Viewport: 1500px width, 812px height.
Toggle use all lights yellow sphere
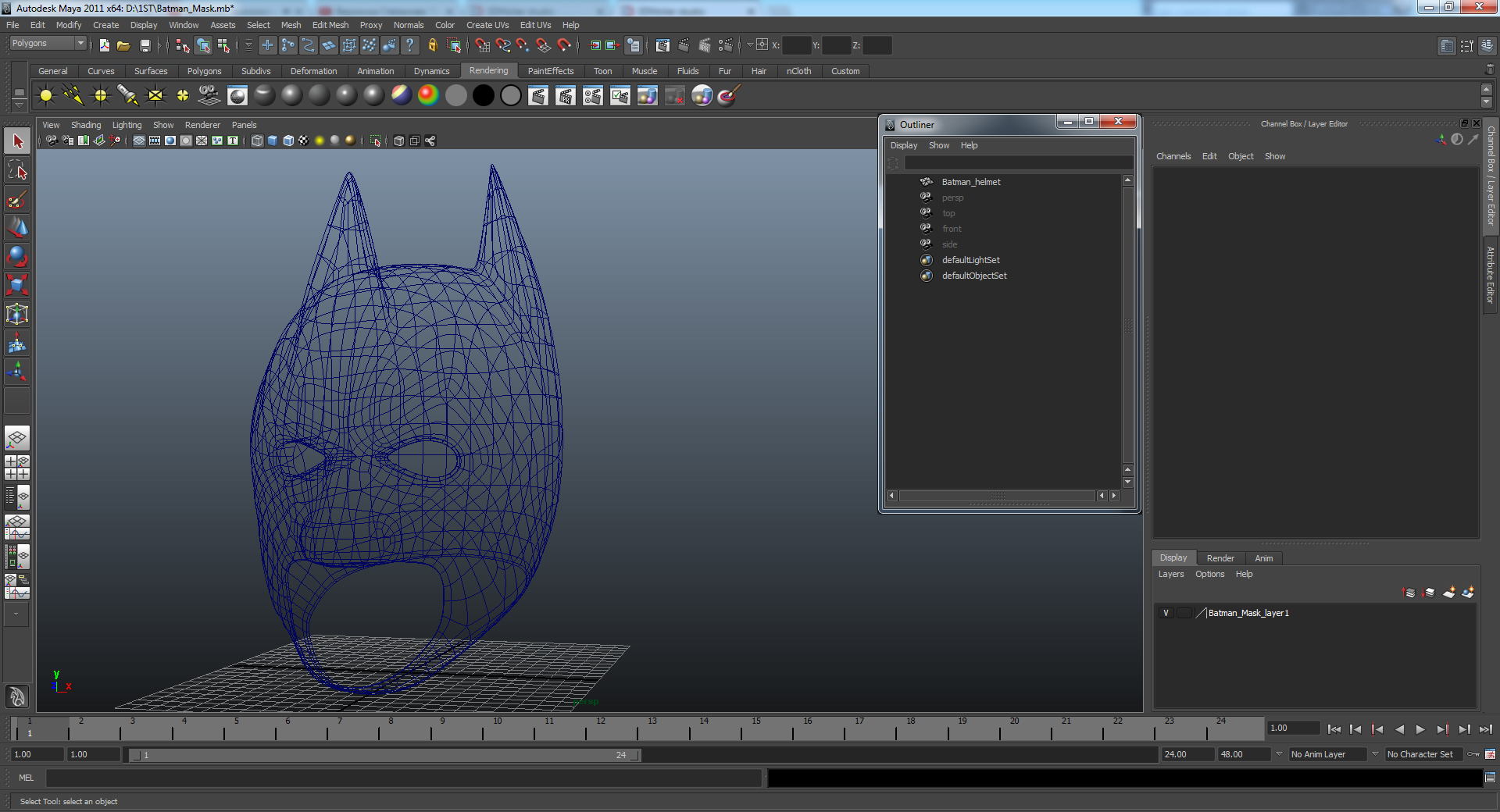(x=320, y=141)
